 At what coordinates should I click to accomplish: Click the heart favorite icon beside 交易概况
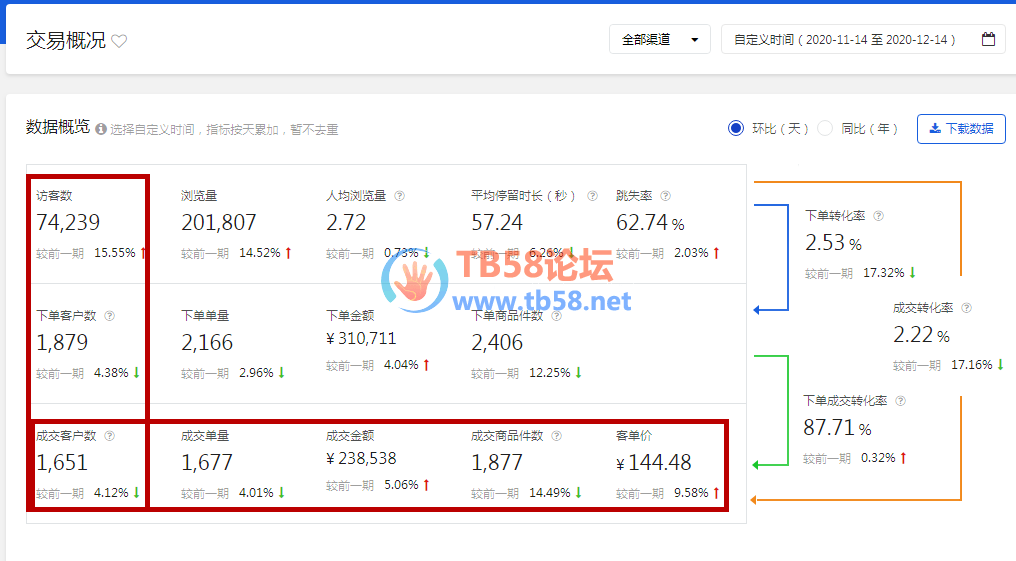119,41
